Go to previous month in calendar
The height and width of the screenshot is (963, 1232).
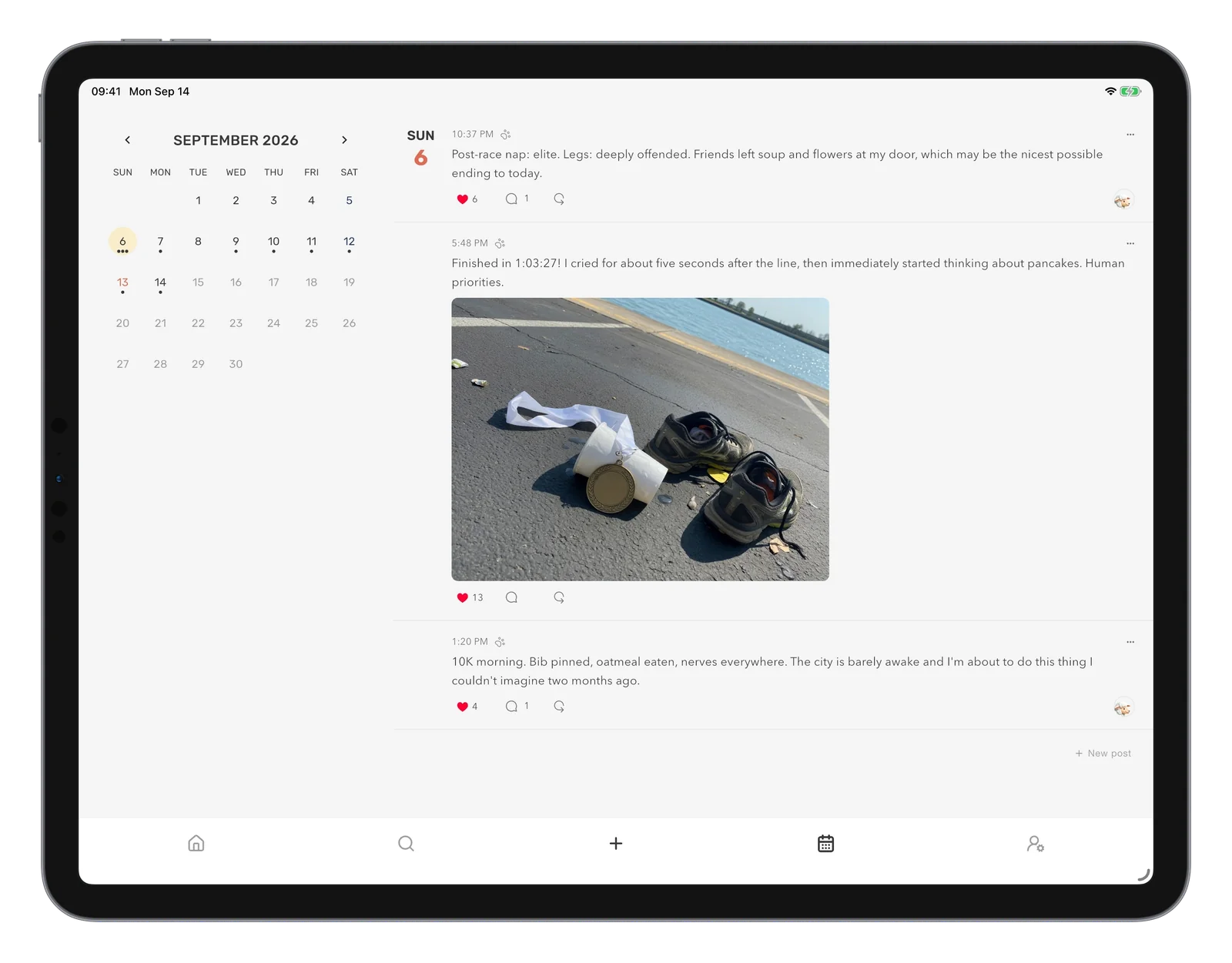[x=128, y=140]
